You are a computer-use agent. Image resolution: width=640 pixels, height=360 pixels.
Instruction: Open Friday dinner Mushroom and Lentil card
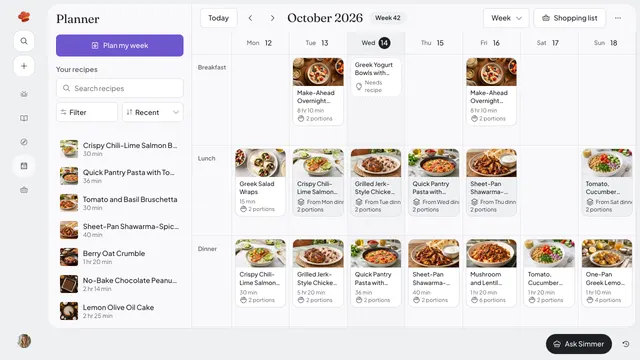point(491,273)
